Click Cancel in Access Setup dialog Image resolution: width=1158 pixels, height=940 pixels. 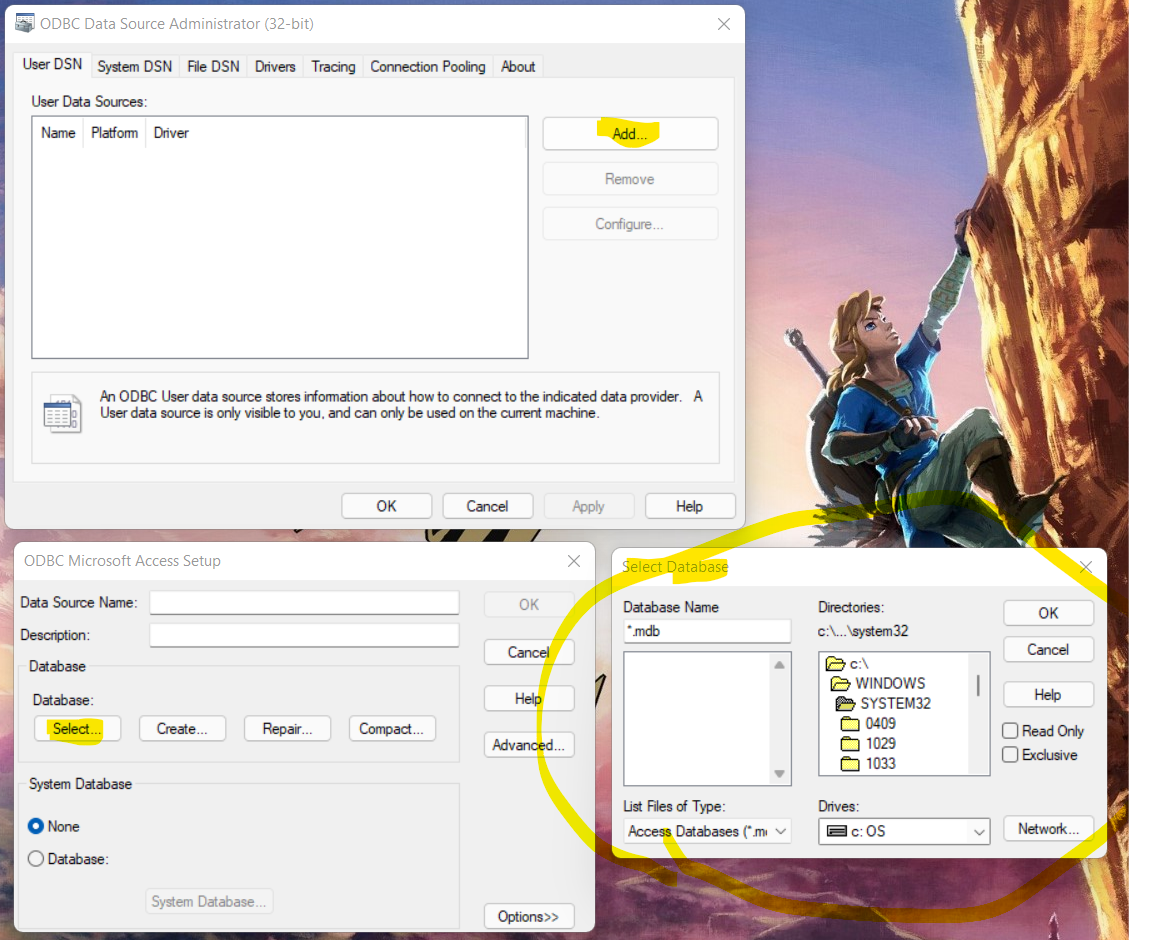(x=529, y=652)
